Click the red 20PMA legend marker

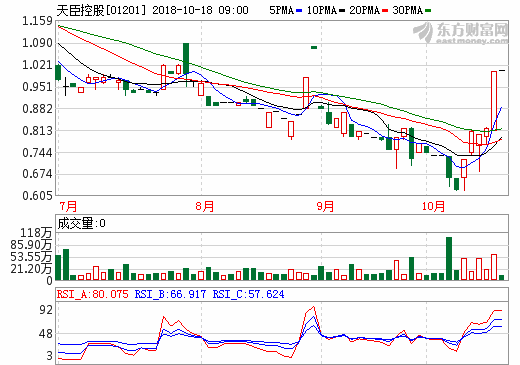pos(385,11)
